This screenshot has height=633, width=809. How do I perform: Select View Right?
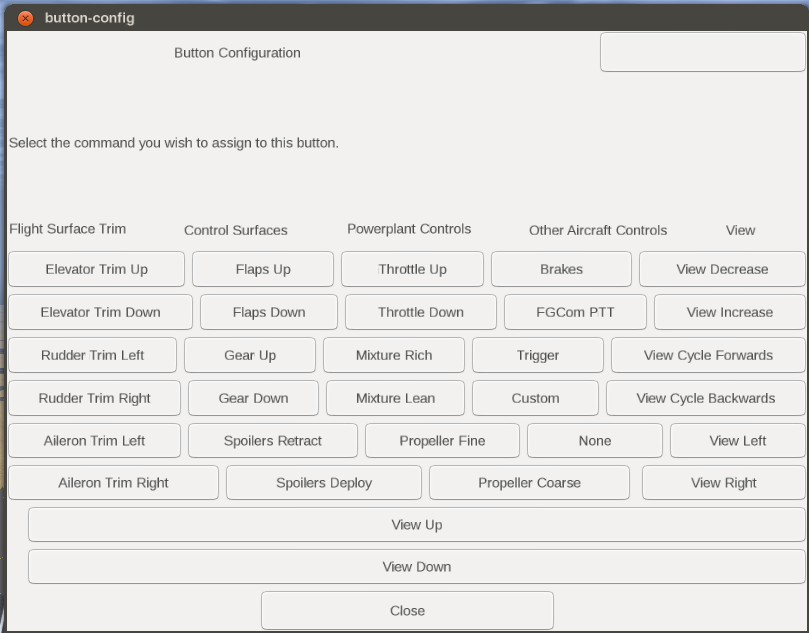click(x=724, y=482)
